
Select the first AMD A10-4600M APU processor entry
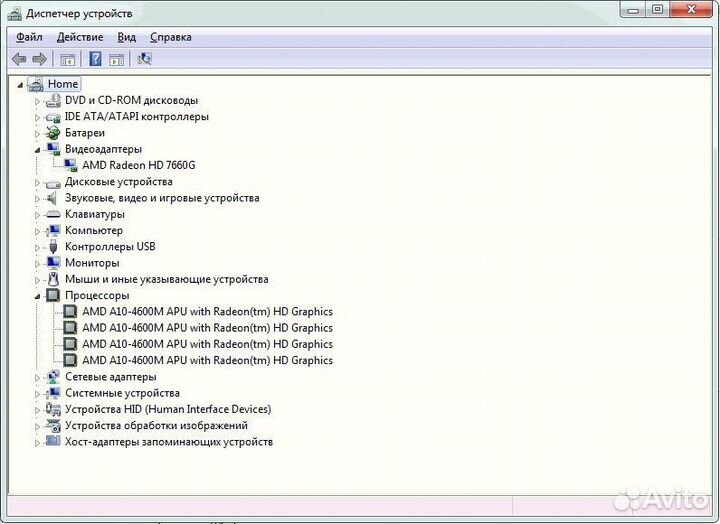tap(206, 312)
